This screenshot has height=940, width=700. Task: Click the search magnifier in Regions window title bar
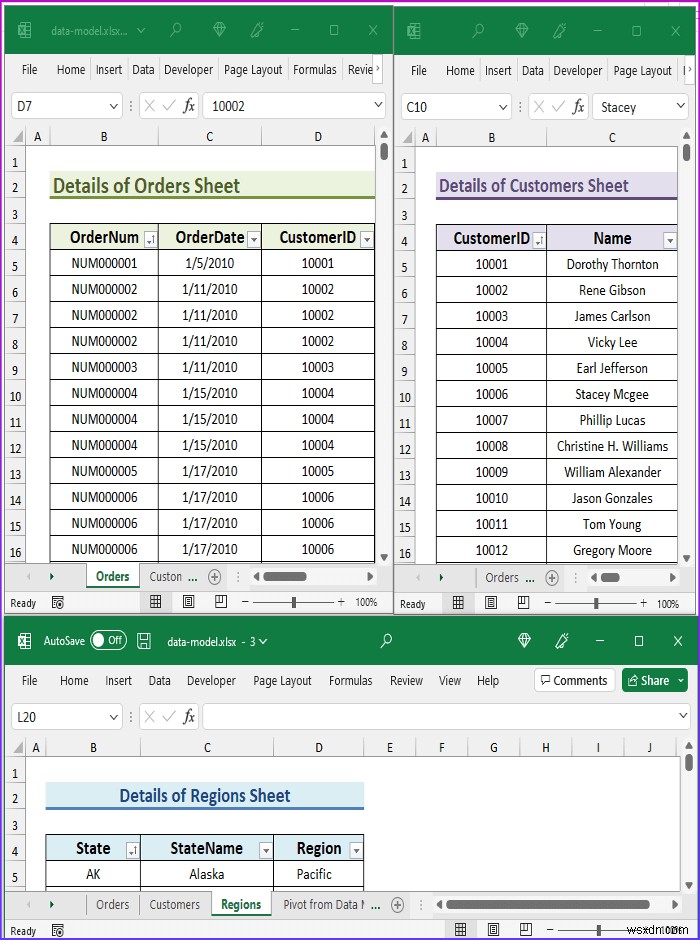click(x=387, y=641)
